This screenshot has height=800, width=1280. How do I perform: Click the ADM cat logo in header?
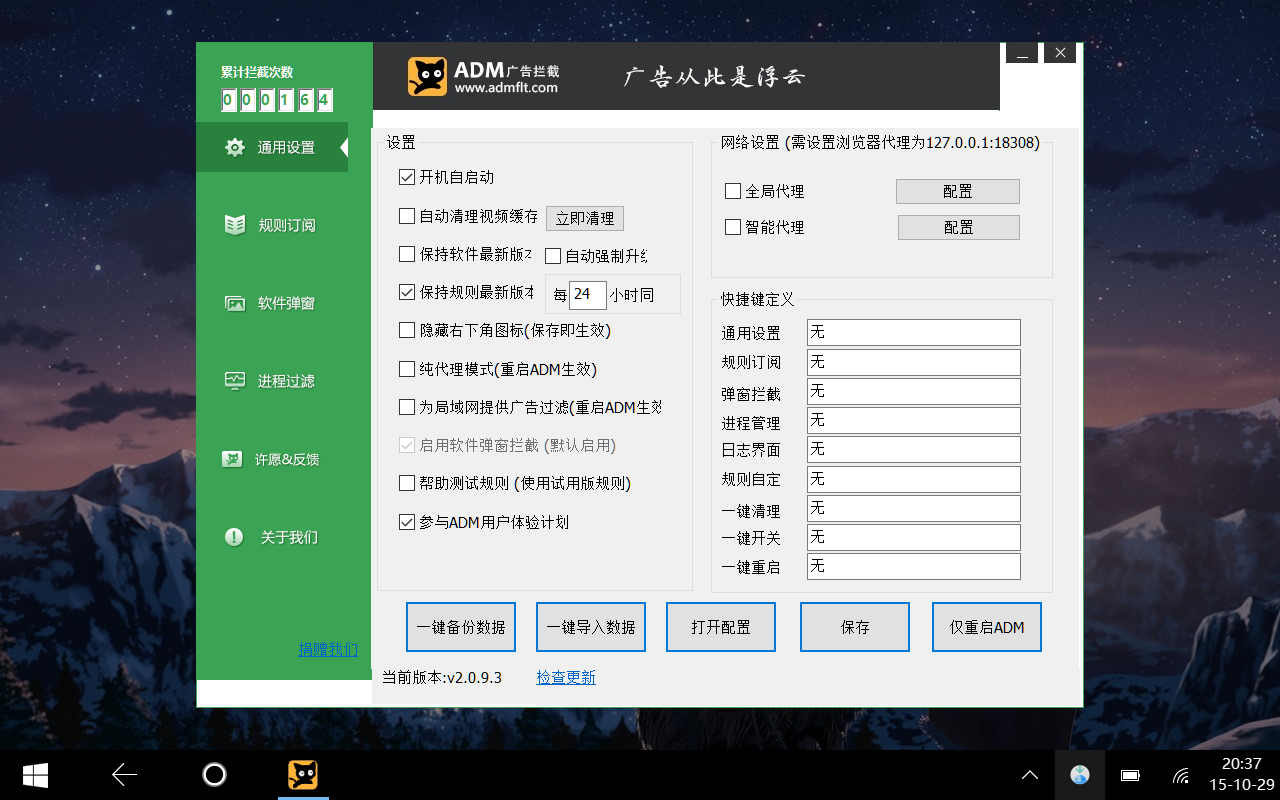[x=427, y=77]
